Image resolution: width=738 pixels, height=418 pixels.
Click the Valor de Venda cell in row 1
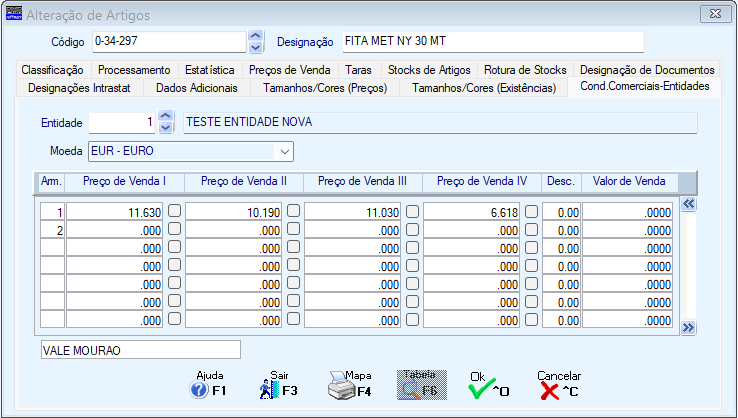click(627, 212)
